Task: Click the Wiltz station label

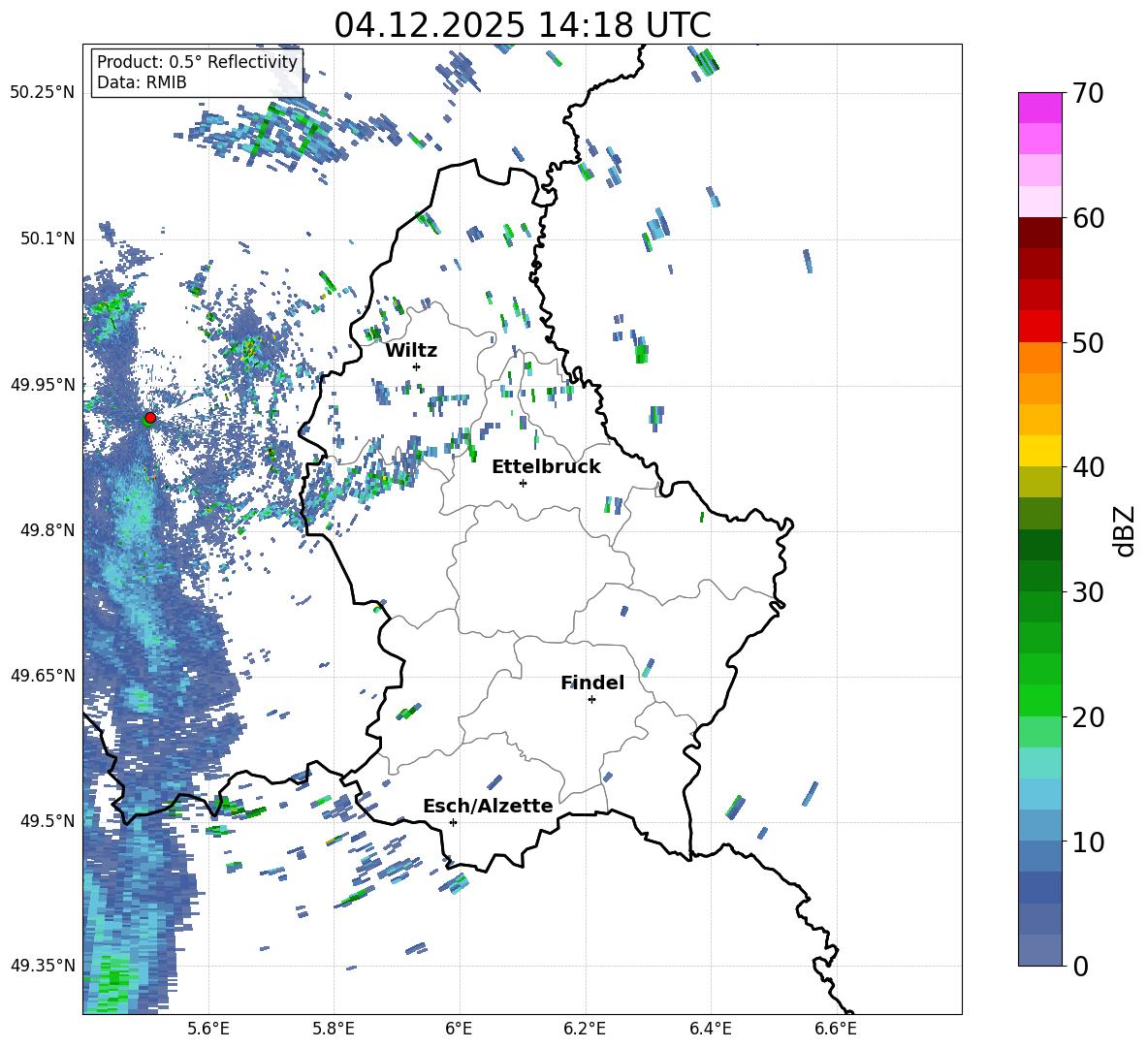Action: click(411, 351)
